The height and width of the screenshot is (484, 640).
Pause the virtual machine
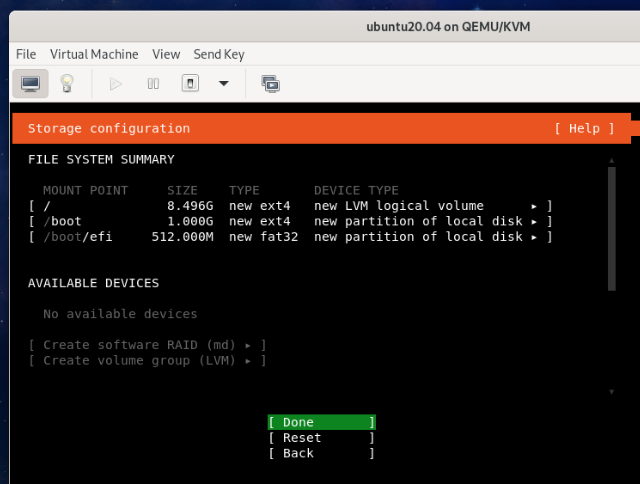click(153, 83)
